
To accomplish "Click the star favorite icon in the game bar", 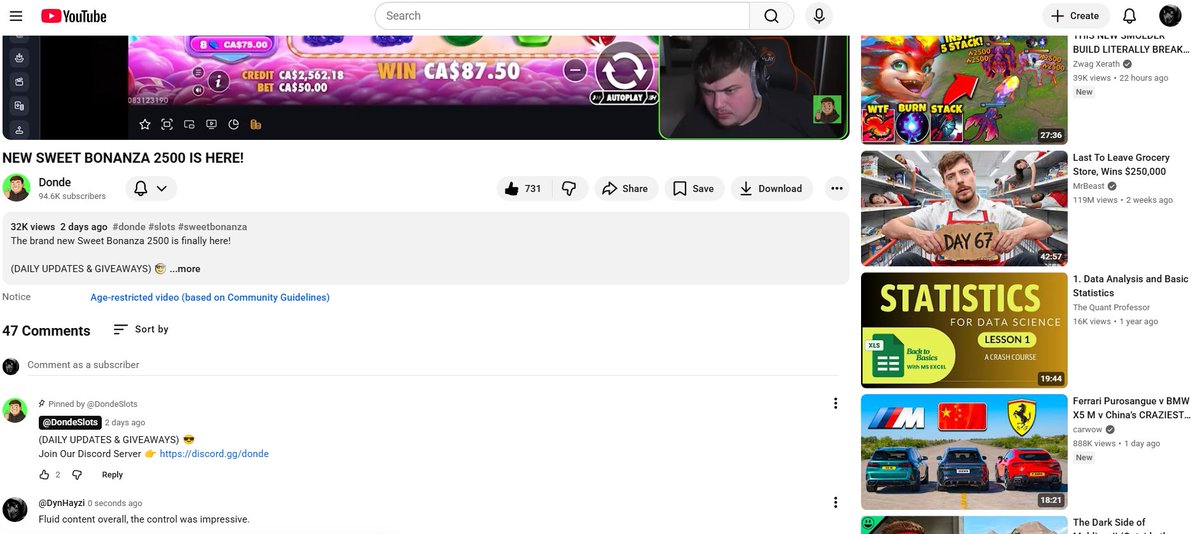I will [x=145, y=124].
